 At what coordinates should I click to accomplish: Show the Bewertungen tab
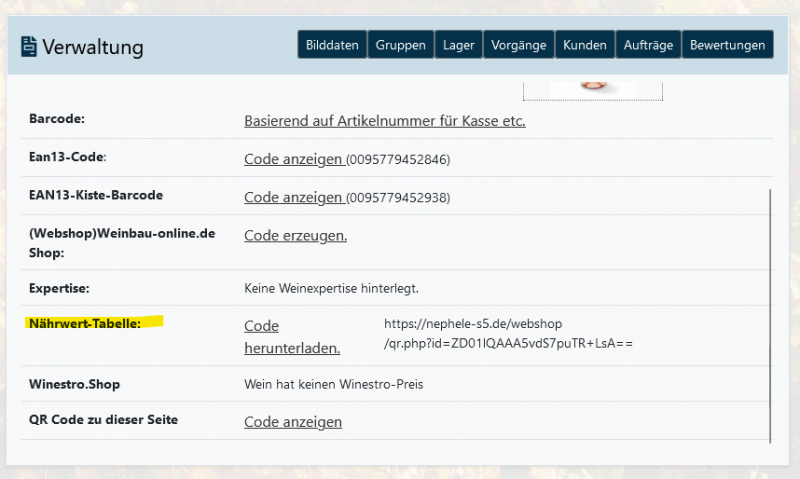728,45
